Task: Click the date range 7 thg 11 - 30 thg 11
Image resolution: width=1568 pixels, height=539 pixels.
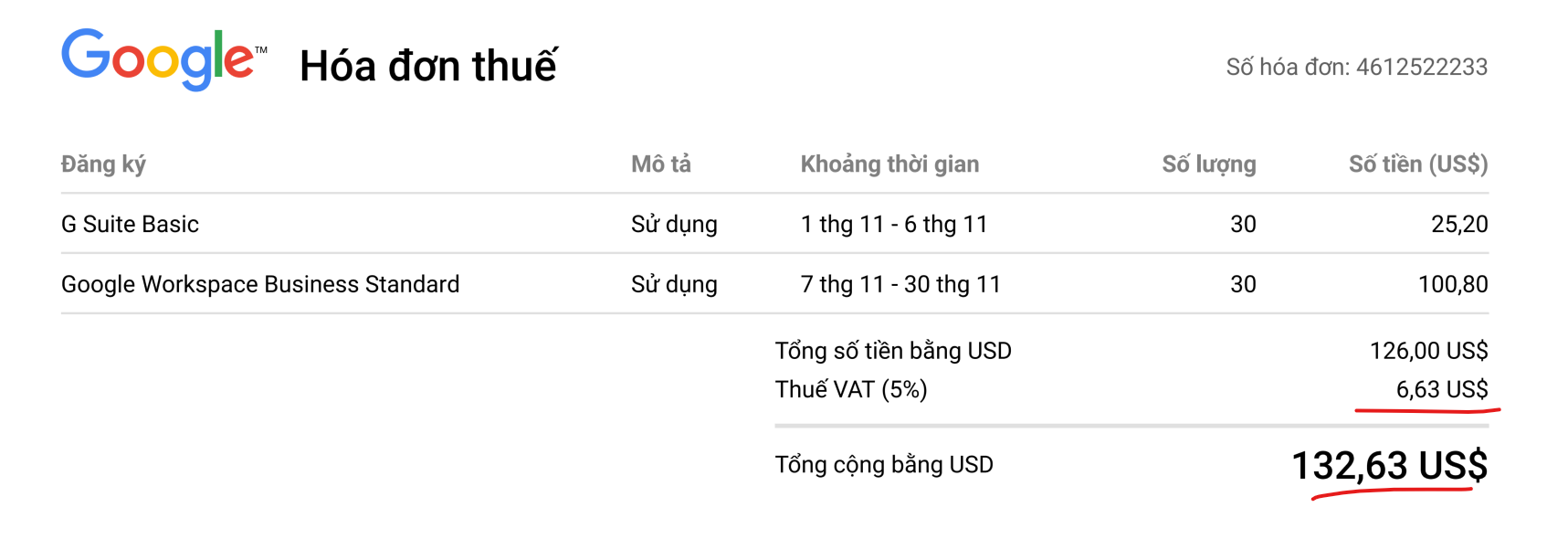Action: [900, 284]
